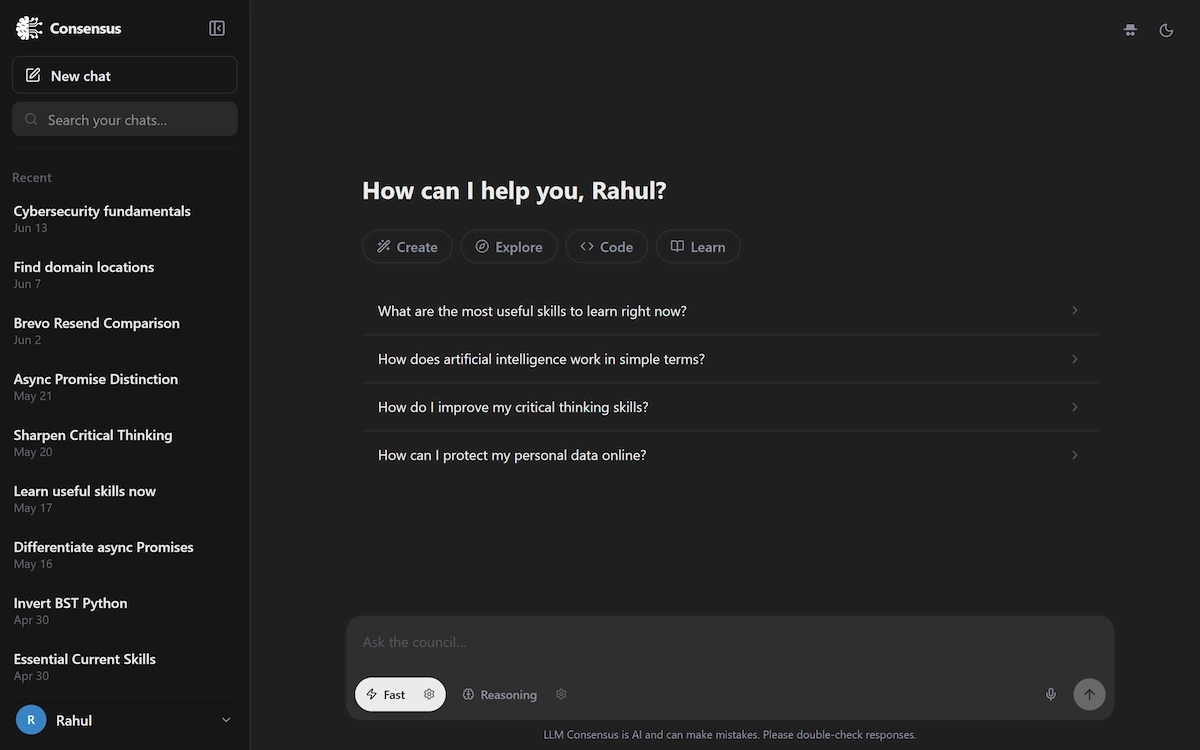The height and width of the screenshot is (750, 1200).
Task: Enable Reasoning mode
Action: (x=500, y=694)
